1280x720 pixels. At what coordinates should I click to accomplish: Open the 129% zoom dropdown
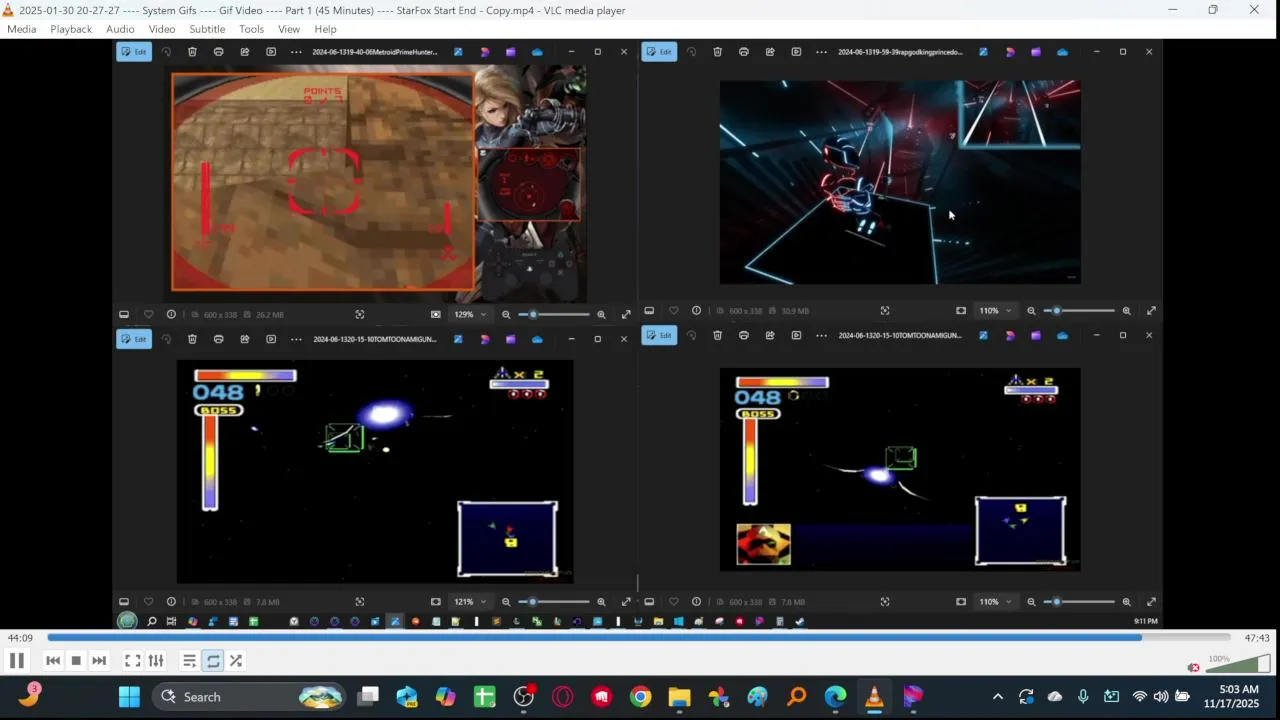[470, 314]
